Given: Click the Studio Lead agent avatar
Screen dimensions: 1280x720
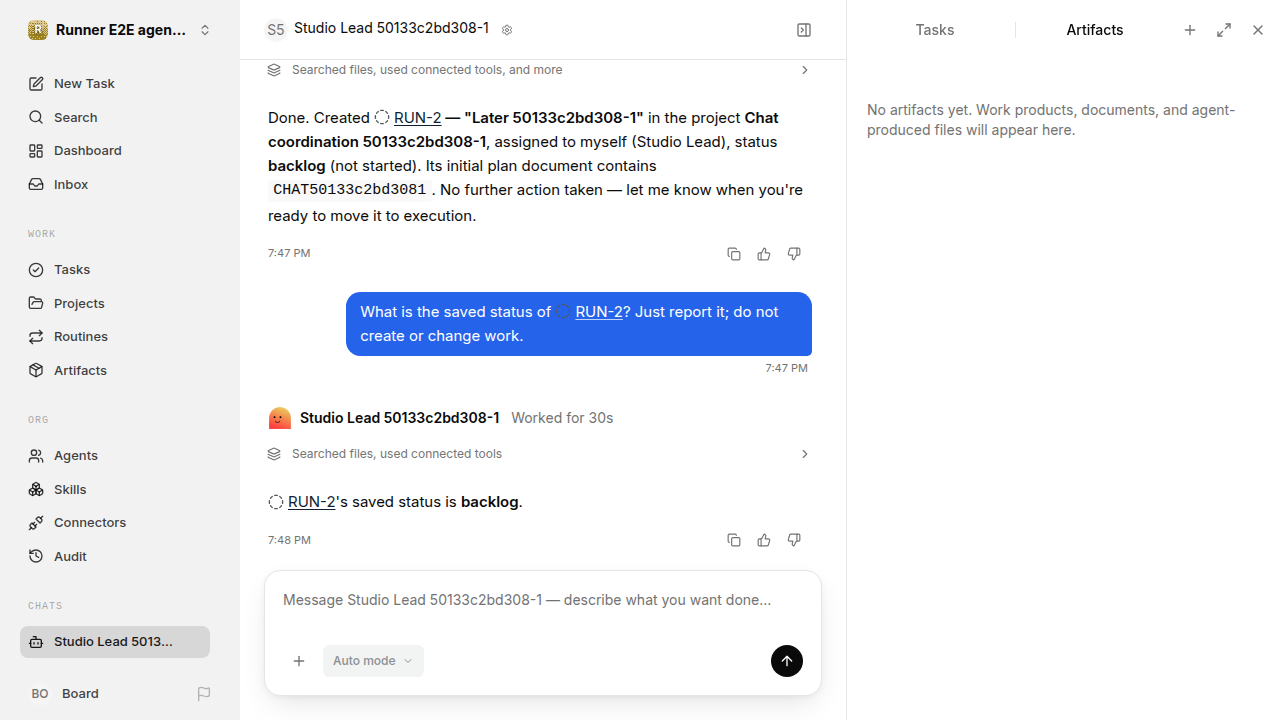Looking at the screenshot, I should (280, 418).
